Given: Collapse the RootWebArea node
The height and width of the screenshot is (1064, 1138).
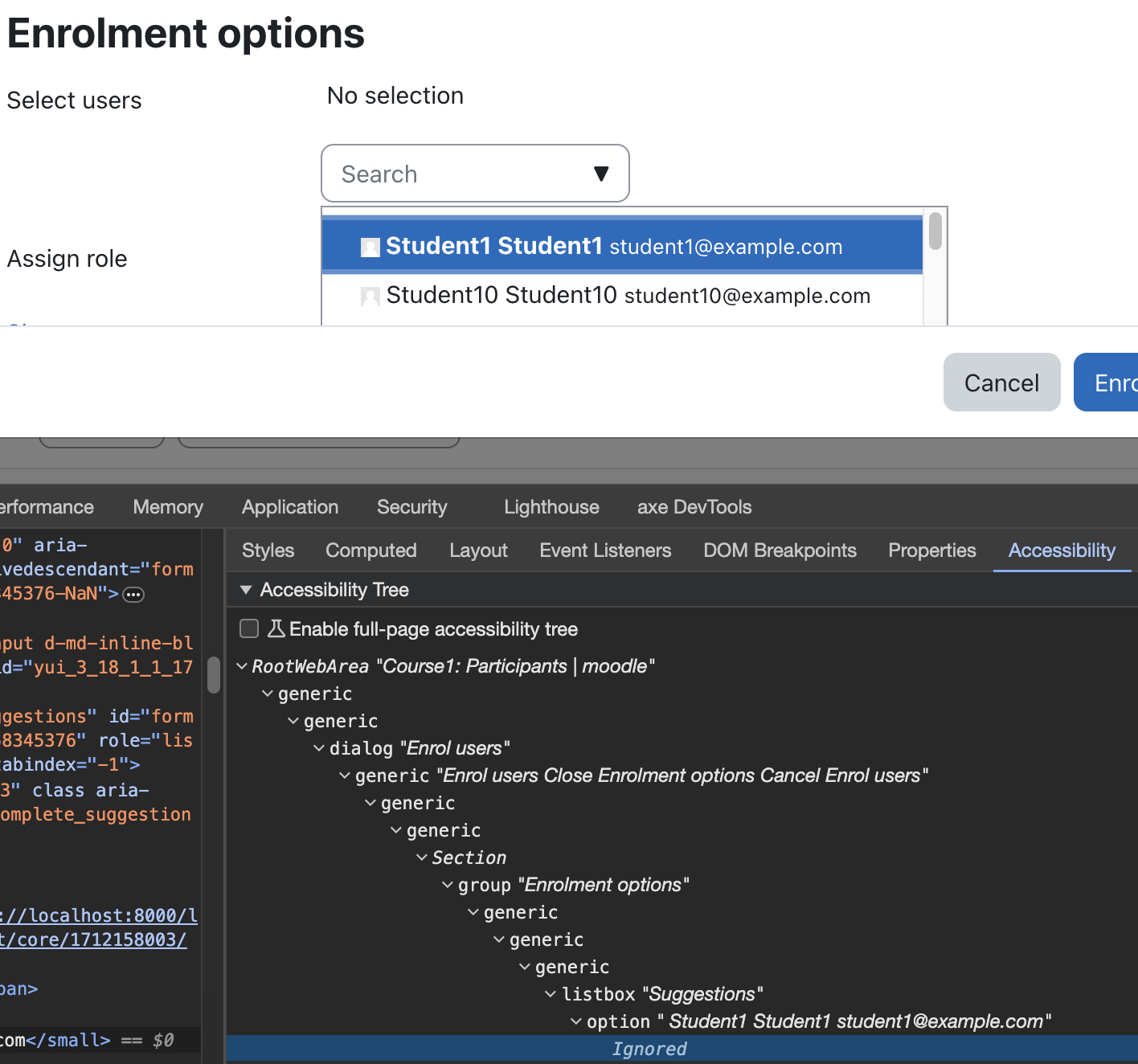Looking at the screenshot, I should click(x=242, y=666).
